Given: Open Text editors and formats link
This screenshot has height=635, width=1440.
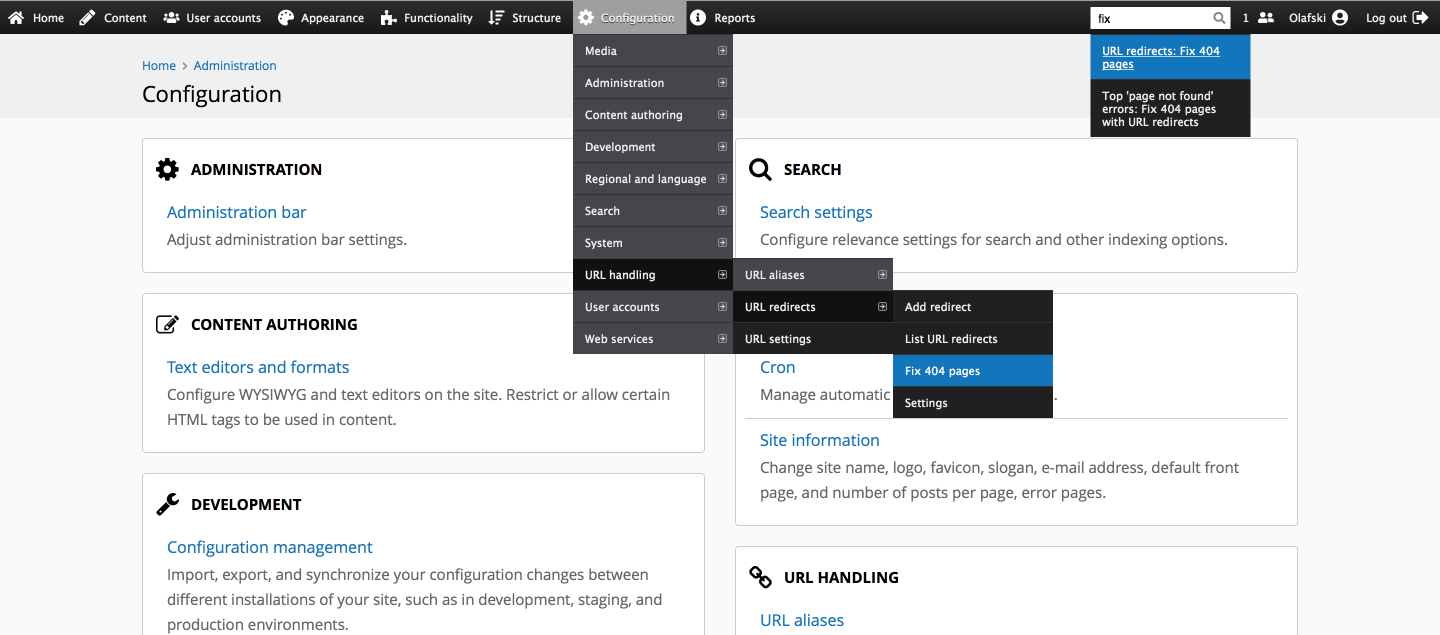Looking at the screenshot, I should coord(258,367).
